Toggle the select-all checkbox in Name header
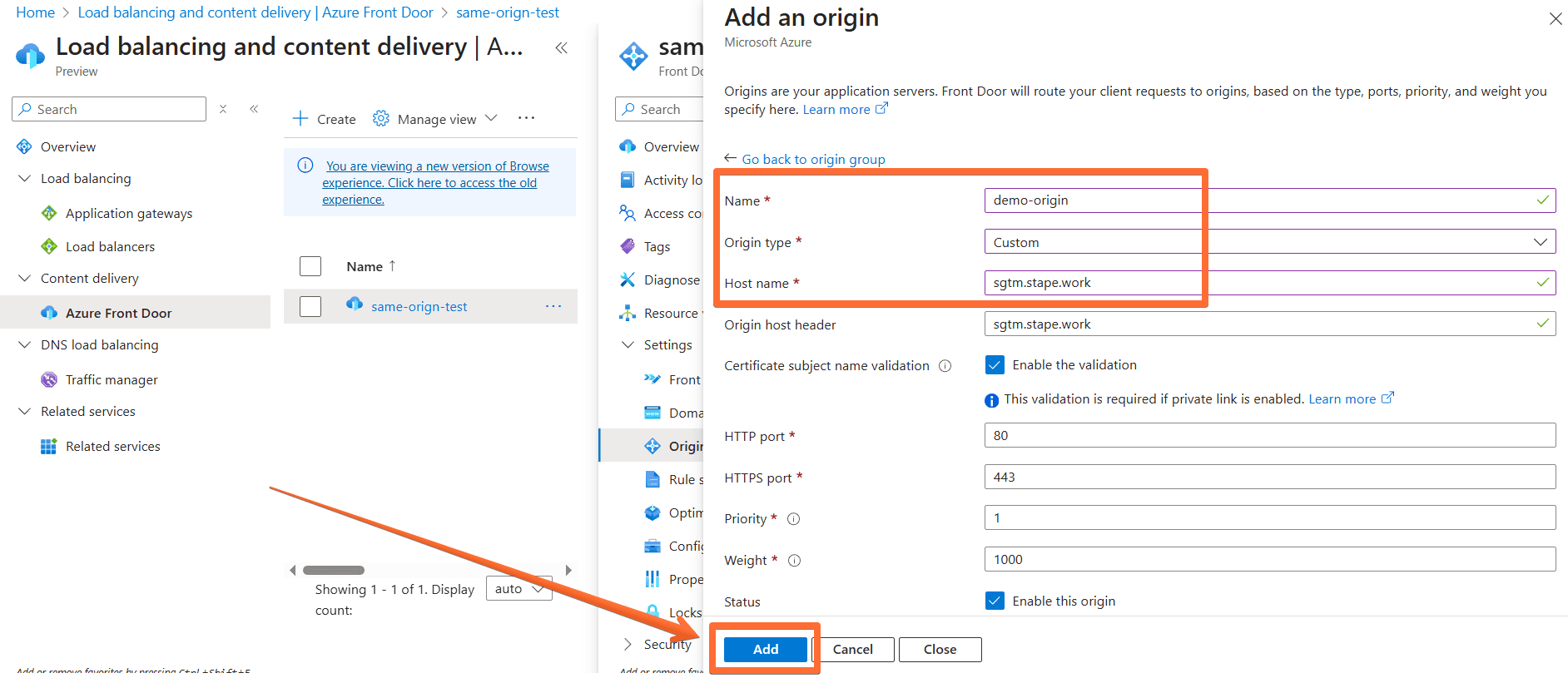The width and height of the screenshot is (1568, 678). pos(310,266)
